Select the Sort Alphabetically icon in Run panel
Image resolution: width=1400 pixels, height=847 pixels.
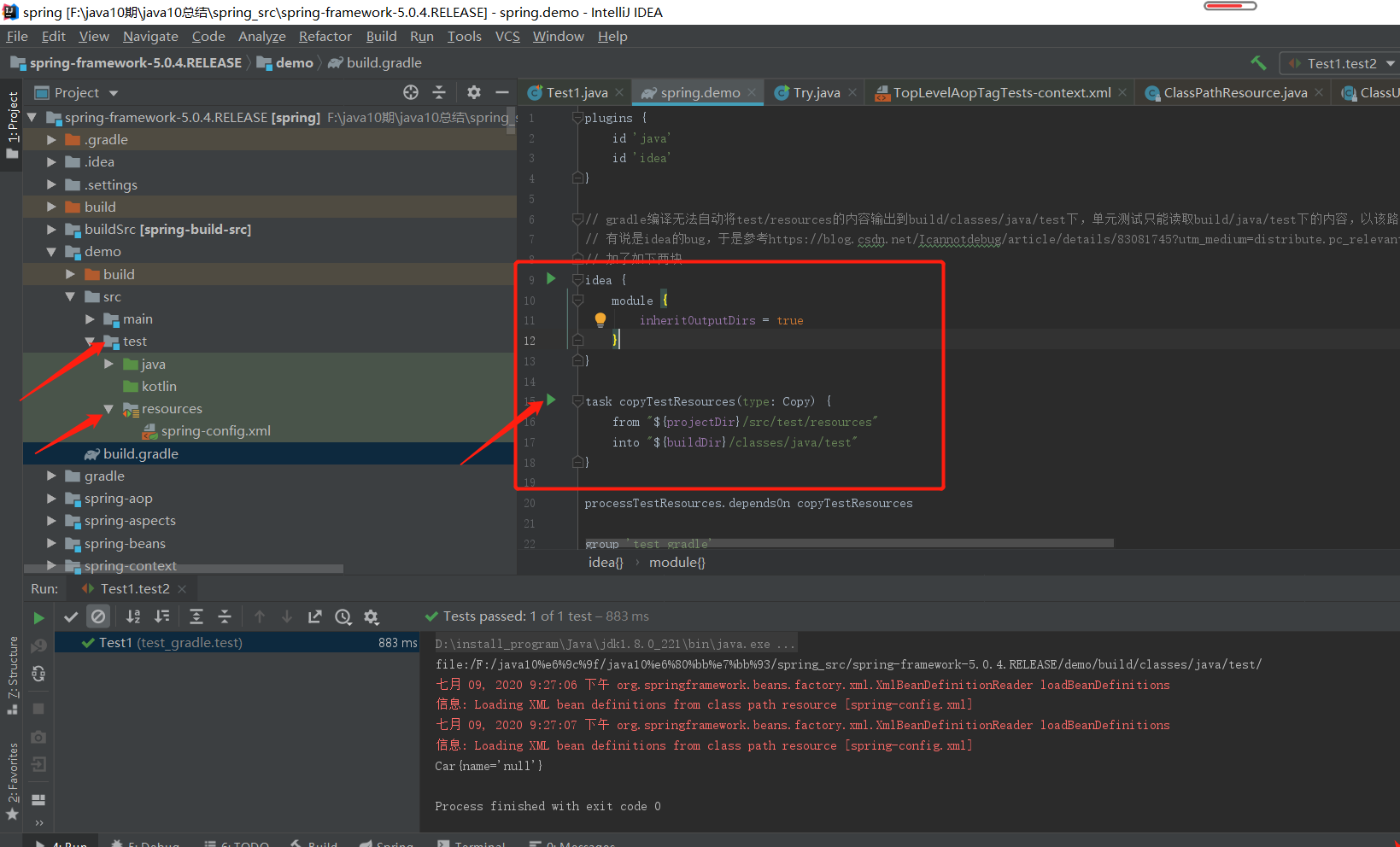tap(132, 616)
